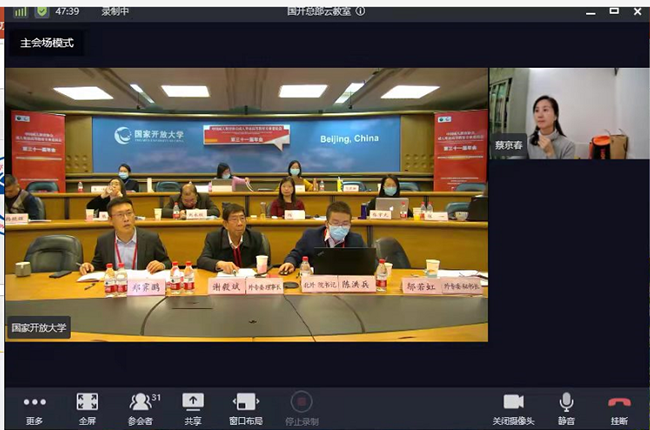Click the meeting info icon beside title
Screen dimensions: 650x430
click(361, 11)
